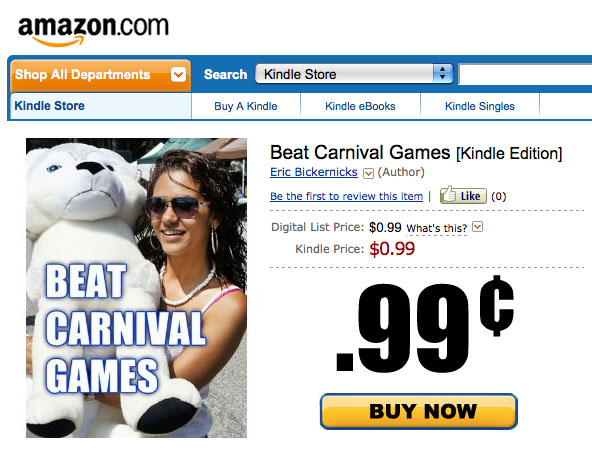Expand the author options arrow beside Eric Bickernicks
Viewport: 592px width, 453px height.
368,173
